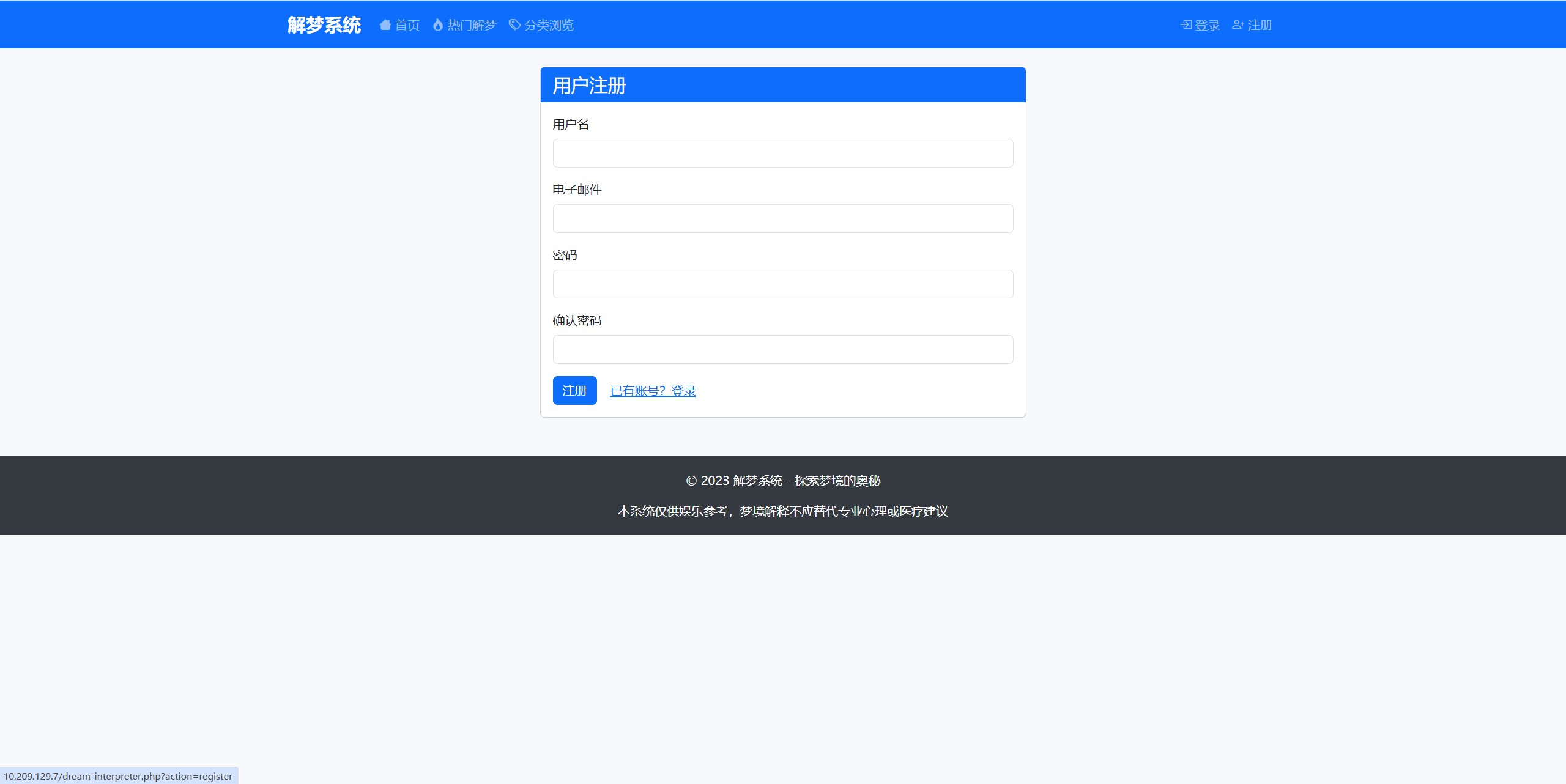Focus the 确认密码 input field
The width and height of the screenshot is (1566, 784).
point(783,350)
